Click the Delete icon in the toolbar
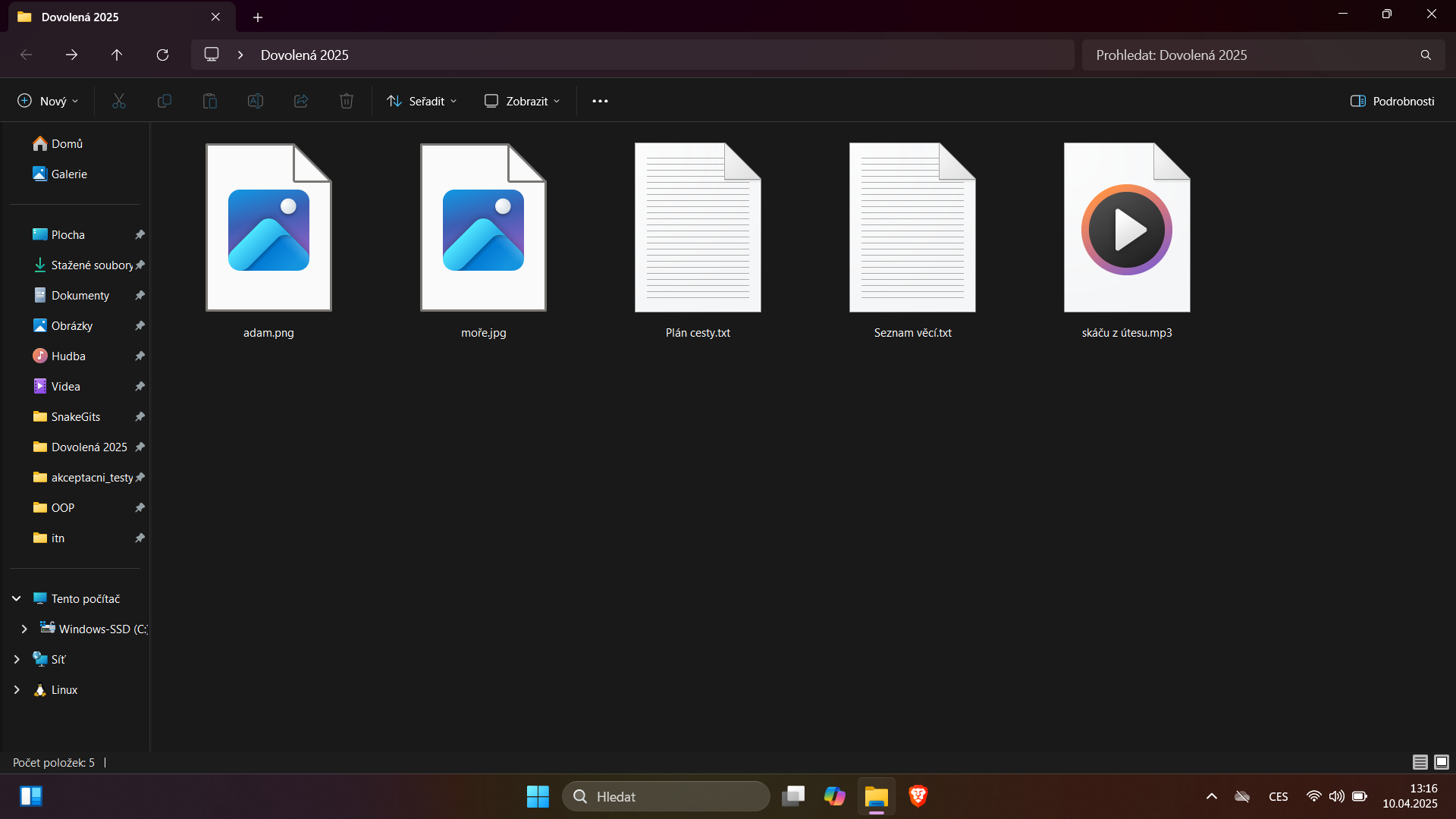This screenshot has width=1456, height=819. [346, 100]
